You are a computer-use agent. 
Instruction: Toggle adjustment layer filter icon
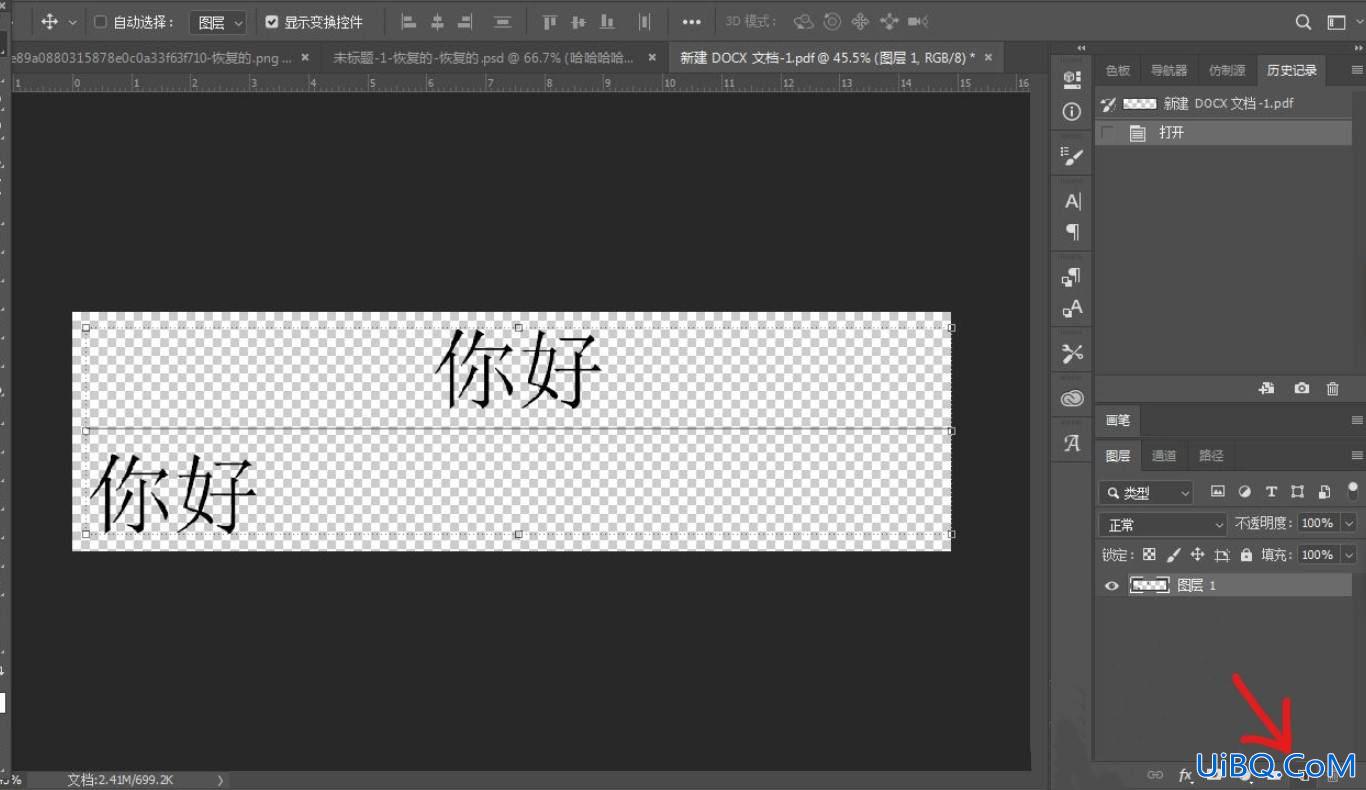(1244, 491)
